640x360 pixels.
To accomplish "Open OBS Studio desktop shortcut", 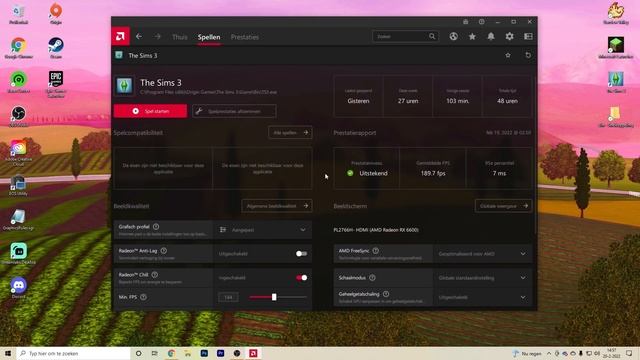I will click(x=18, y=116).
